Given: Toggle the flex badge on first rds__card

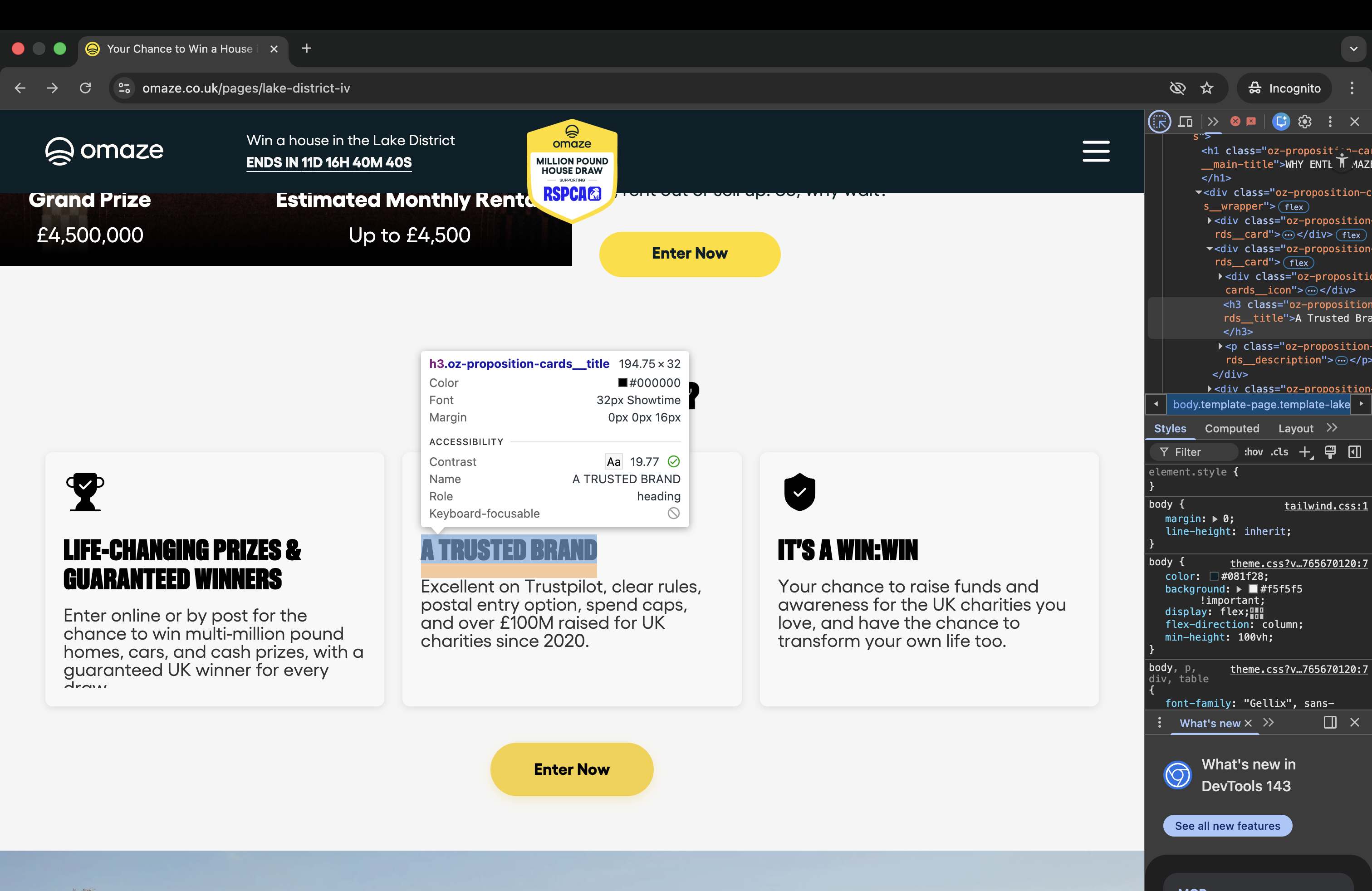Looking at the screenshot, I should 1351,235.
